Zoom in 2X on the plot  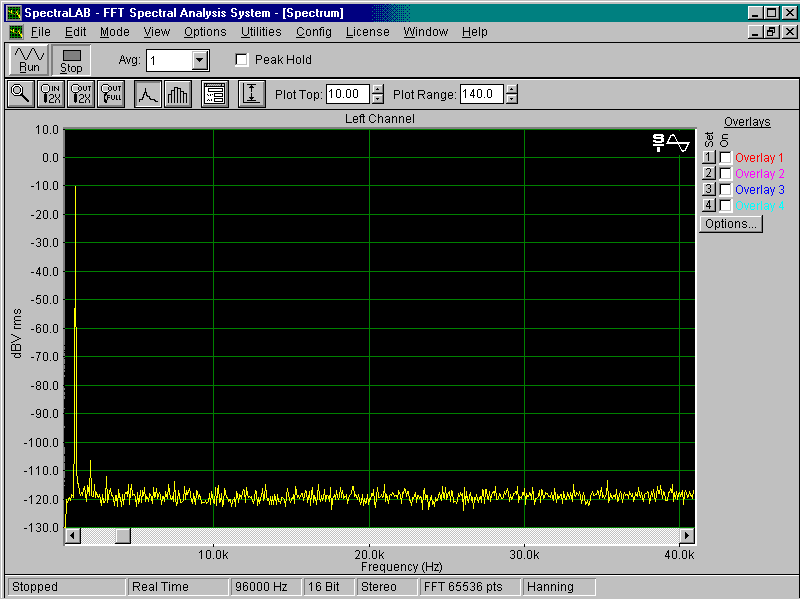click(x=52, y=94)
